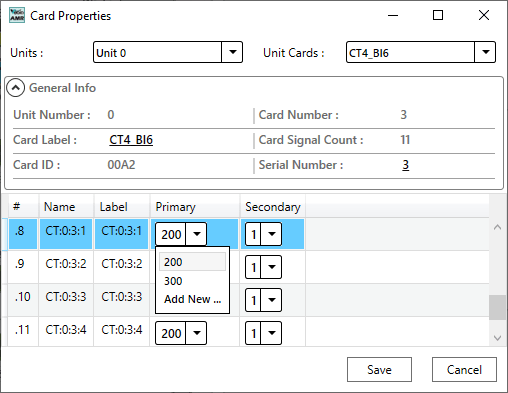Click scroll down arrow in signal table
The height and width of the screenshot is (393, 508).
click(x=497, y=338)
